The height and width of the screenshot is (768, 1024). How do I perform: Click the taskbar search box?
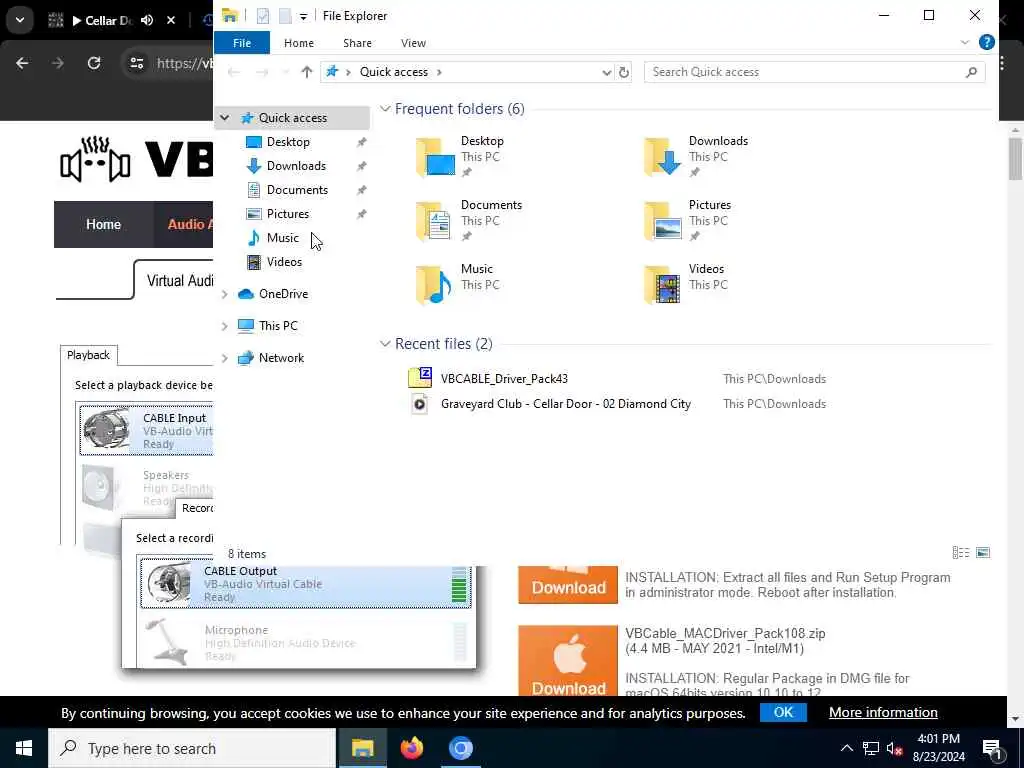pos(192,748)
